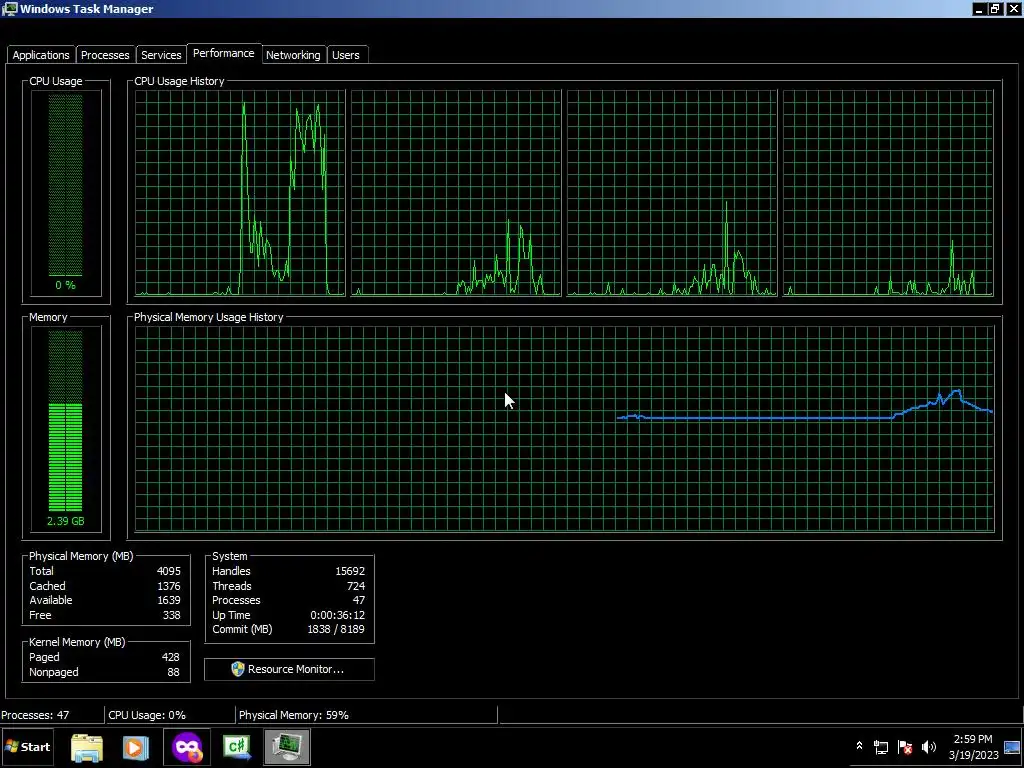The width and height of the screenshot is (1024, 768).
Task: Click the fourth CPU core history graph
Action: pos(888,193)
